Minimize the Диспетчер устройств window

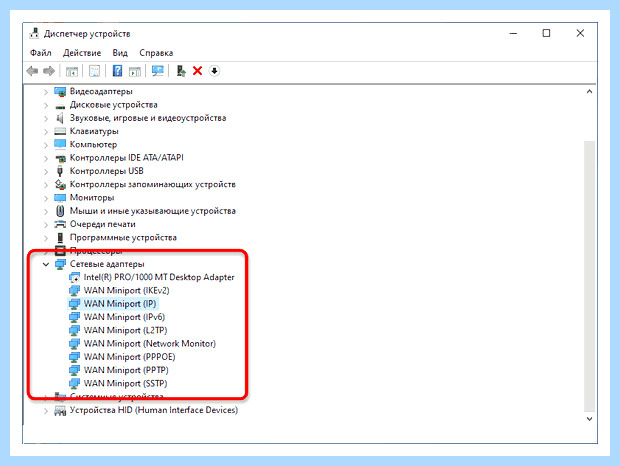click(x=513, y=34)
